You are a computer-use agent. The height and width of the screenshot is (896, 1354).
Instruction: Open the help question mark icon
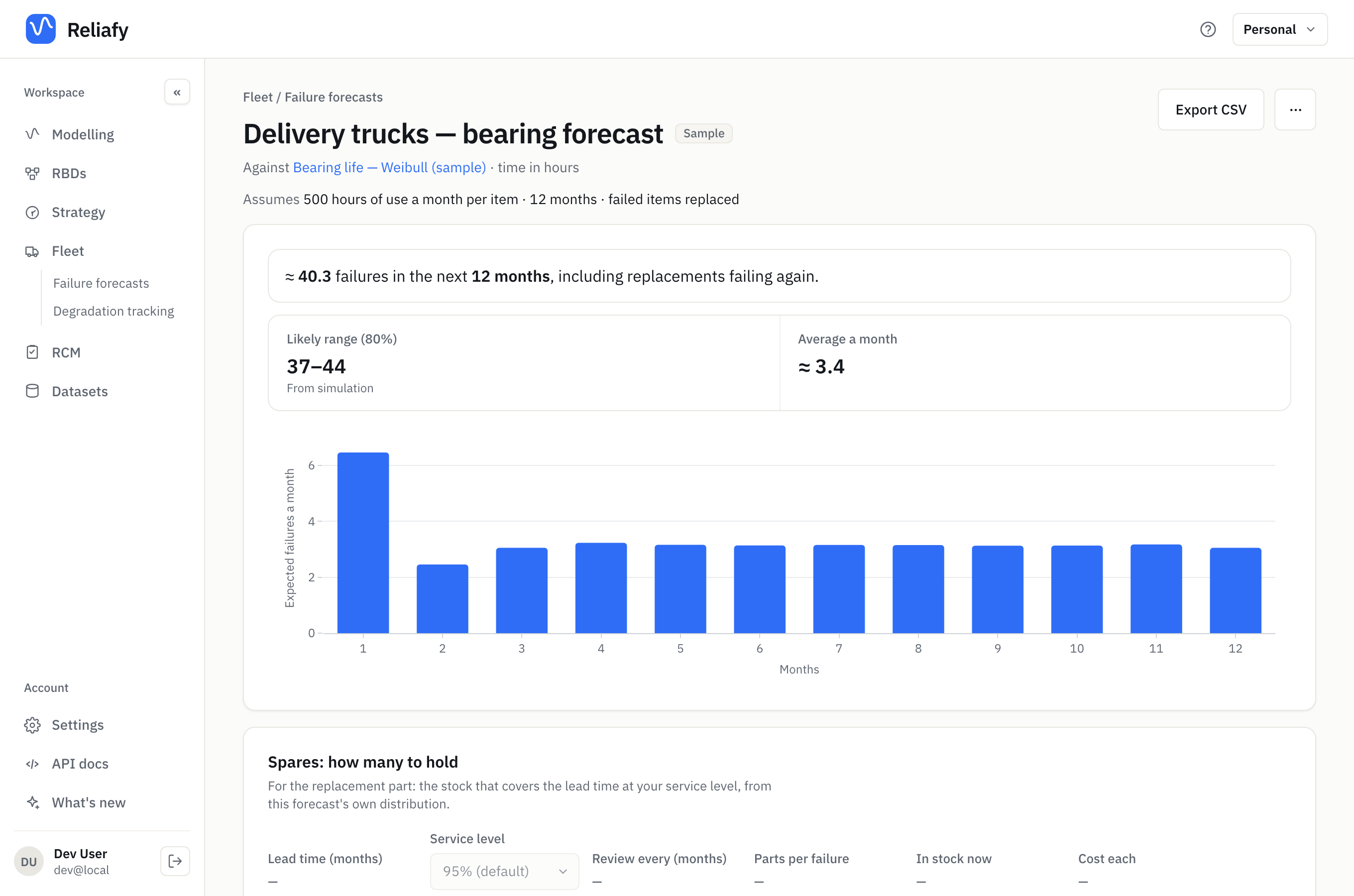click(1208, 29)
